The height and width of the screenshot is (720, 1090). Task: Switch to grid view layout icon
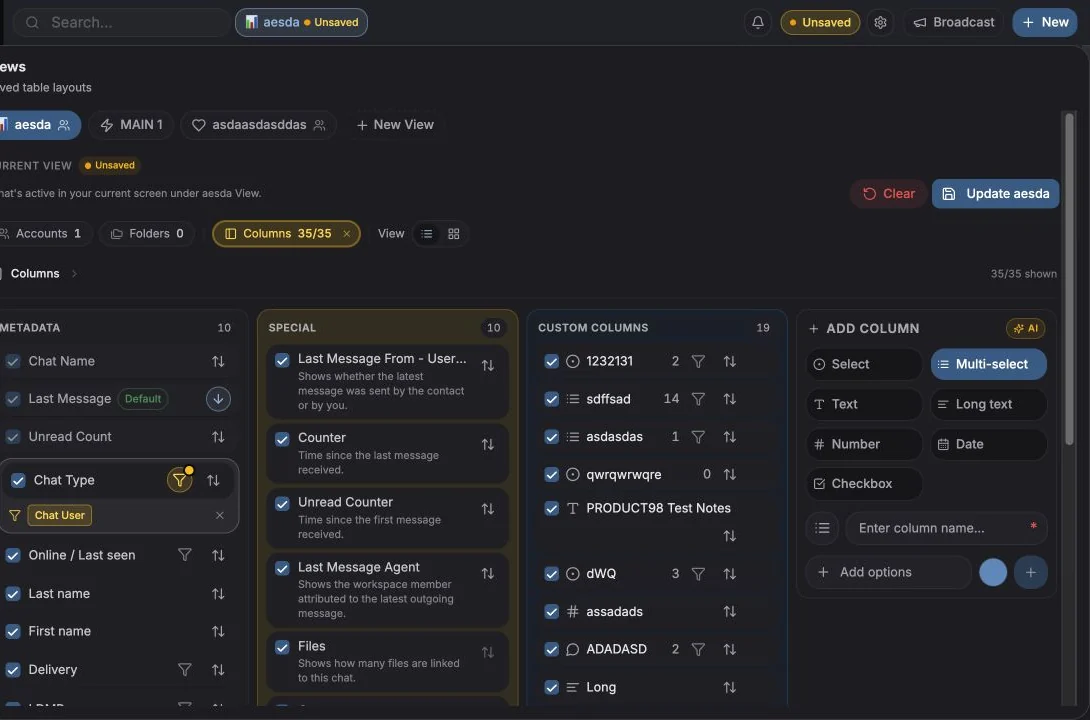[x=453, y=234]
